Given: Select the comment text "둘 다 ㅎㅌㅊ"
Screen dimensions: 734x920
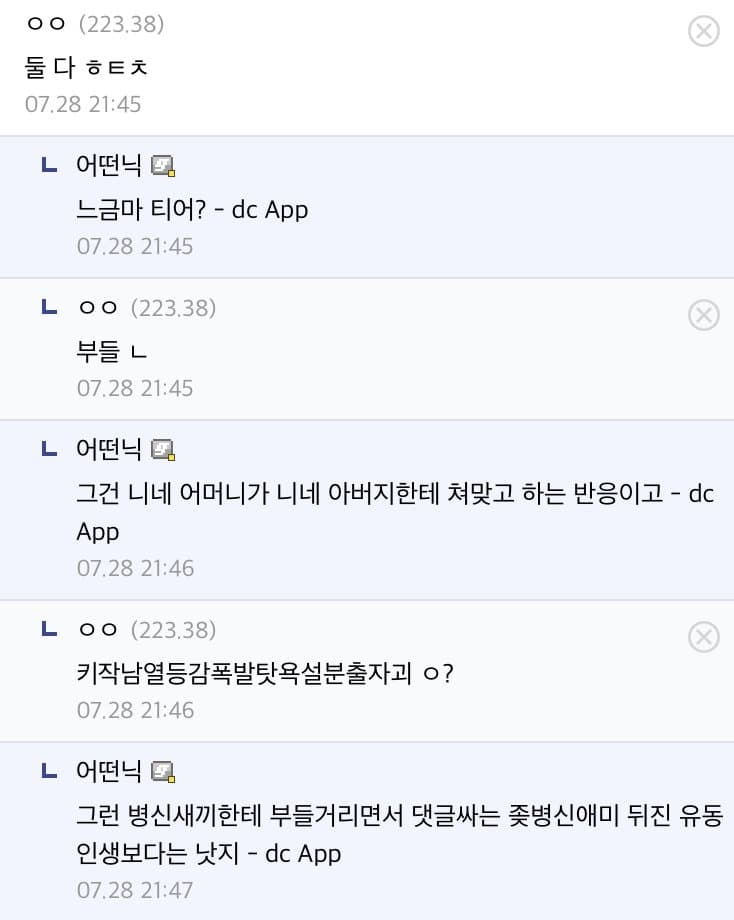Looking at the screenshot, I should pos(86,67).
